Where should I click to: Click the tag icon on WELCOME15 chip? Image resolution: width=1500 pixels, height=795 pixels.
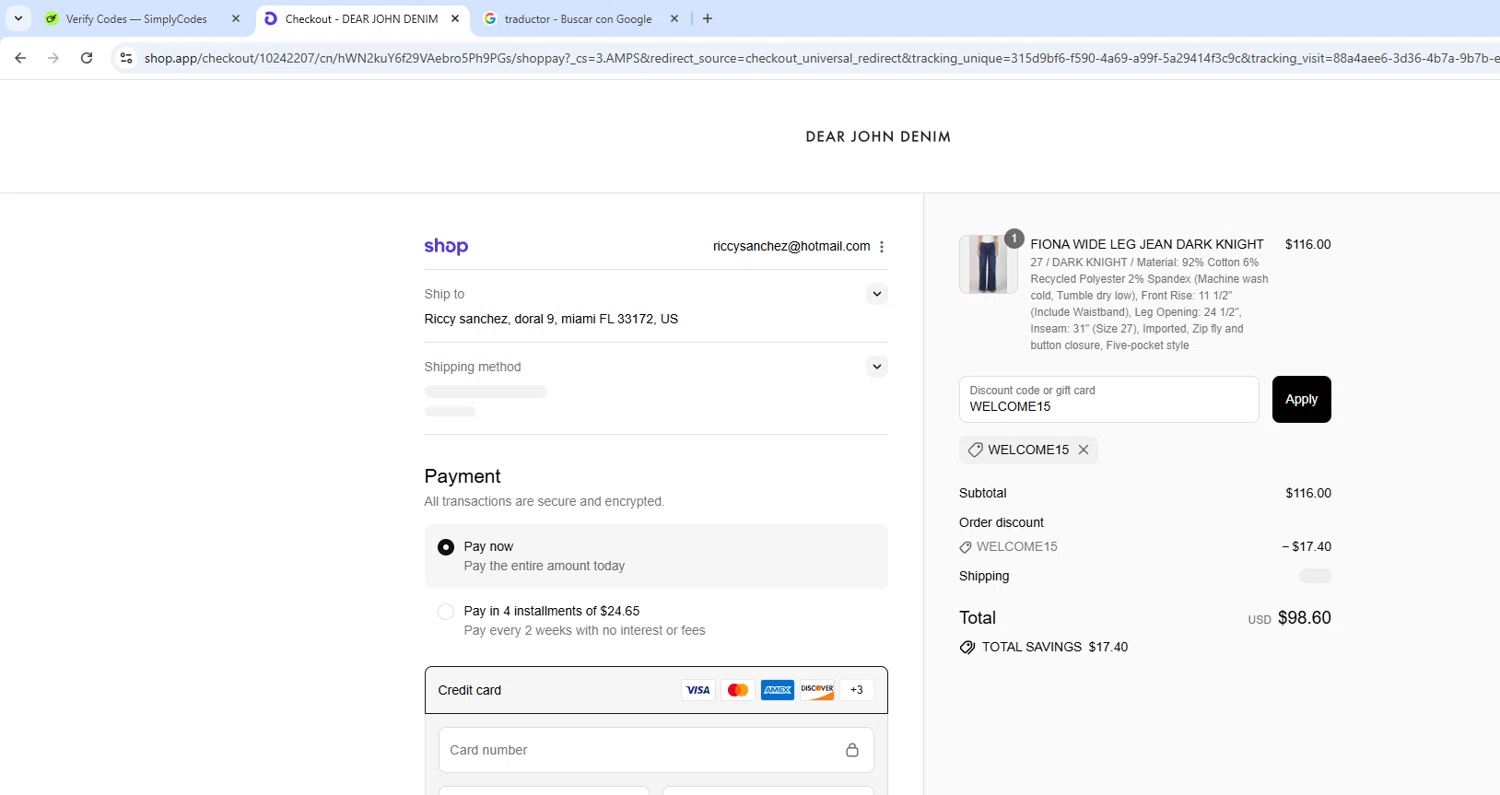[975, 450]
